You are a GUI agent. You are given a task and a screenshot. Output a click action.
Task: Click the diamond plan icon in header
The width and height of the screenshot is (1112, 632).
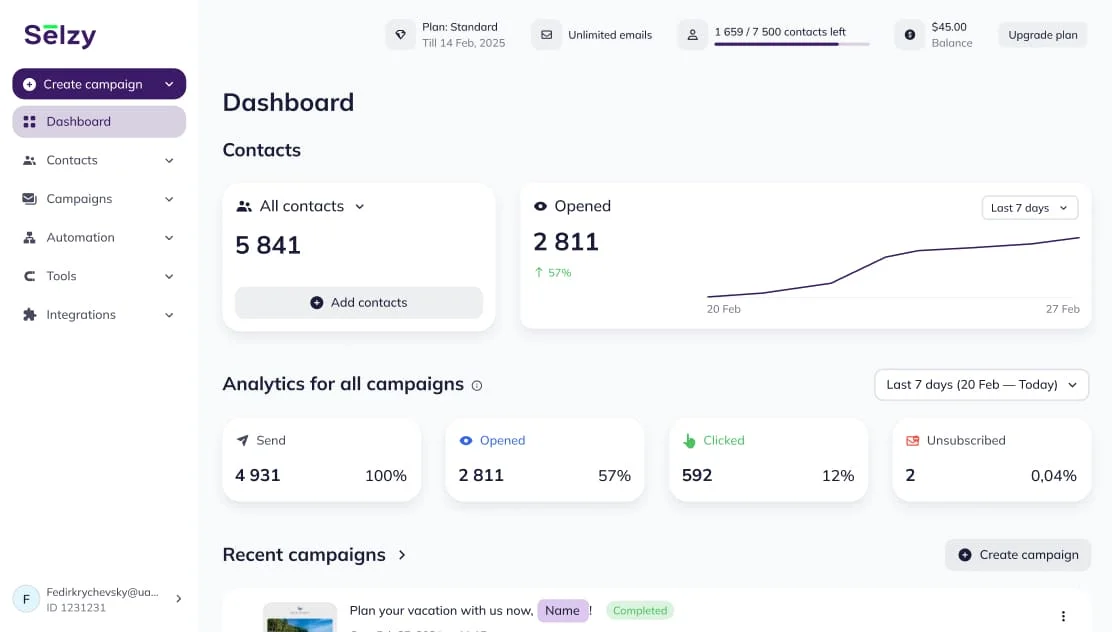click(401, 35)
